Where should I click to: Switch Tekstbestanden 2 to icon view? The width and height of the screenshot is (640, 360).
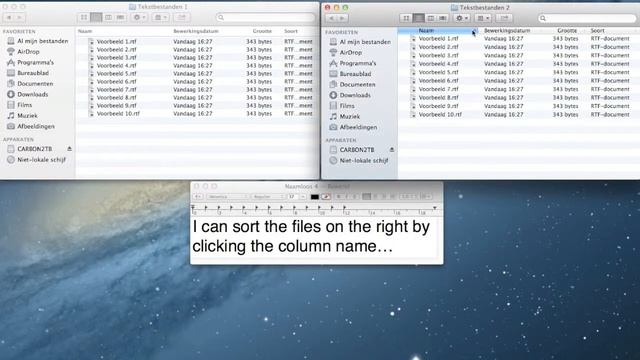(406, 18)
